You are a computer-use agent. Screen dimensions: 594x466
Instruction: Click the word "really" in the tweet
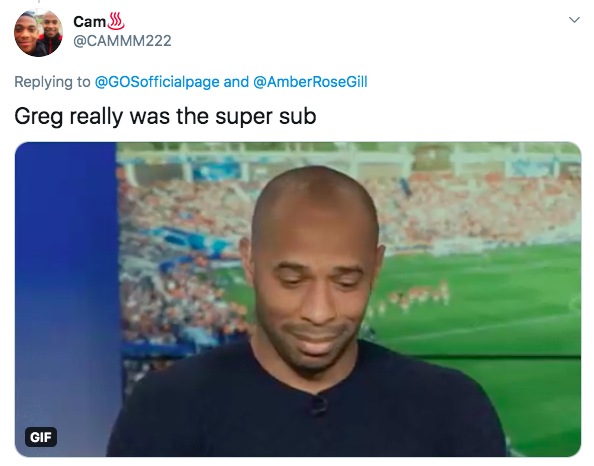pos(96,117)
